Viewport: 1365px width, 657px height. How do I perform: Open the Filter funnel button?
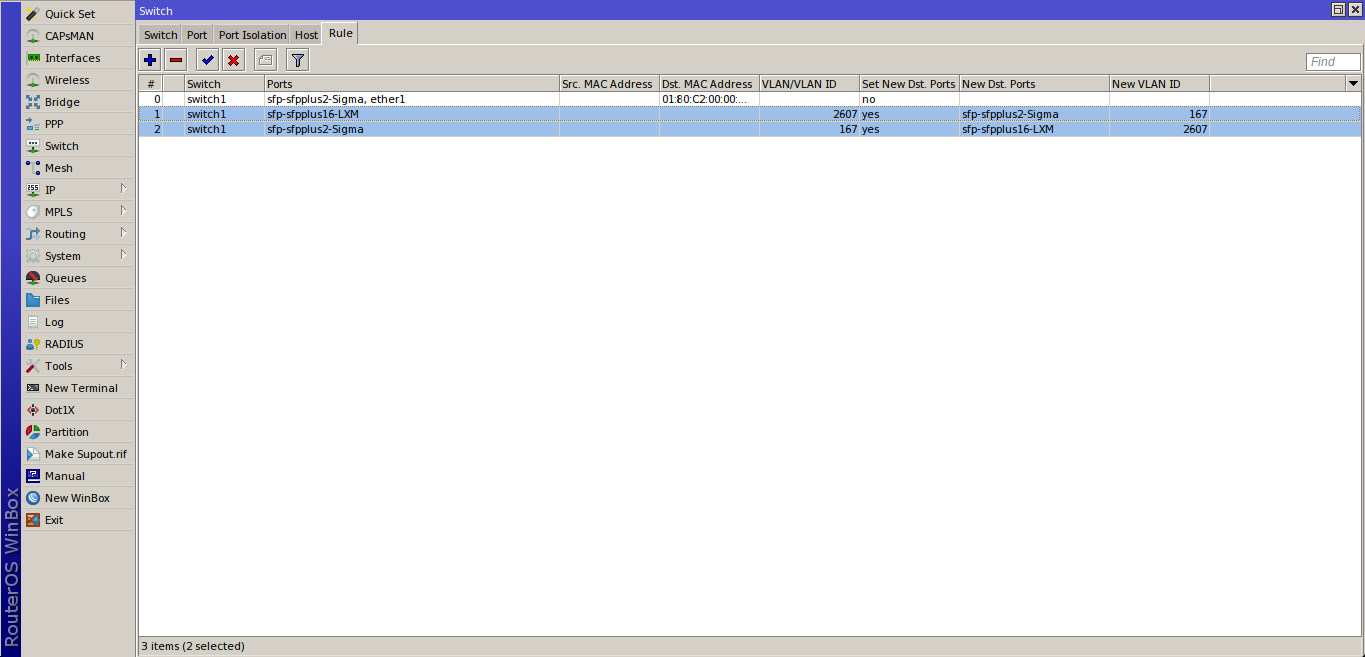[297, 60]
